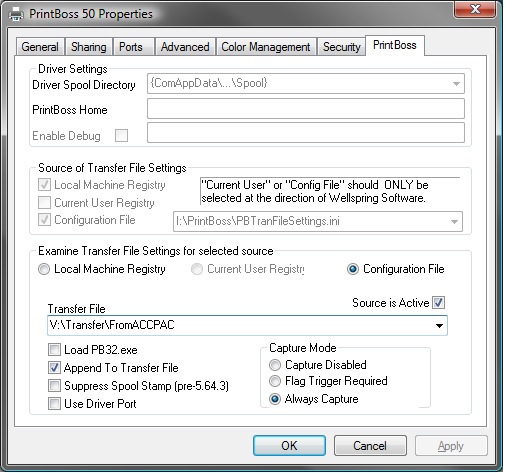505x473 pixels.
Task: Switch to the Advanced tab
Action: (x=185, y=47)
